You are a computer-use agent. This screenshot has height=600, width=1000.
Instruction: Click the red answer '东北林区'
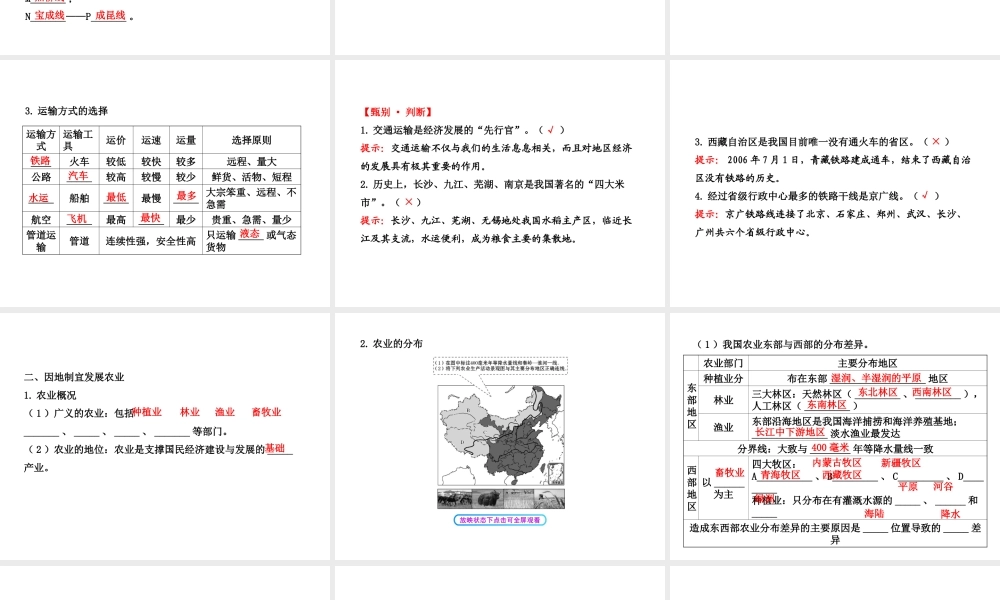(878, 392)
